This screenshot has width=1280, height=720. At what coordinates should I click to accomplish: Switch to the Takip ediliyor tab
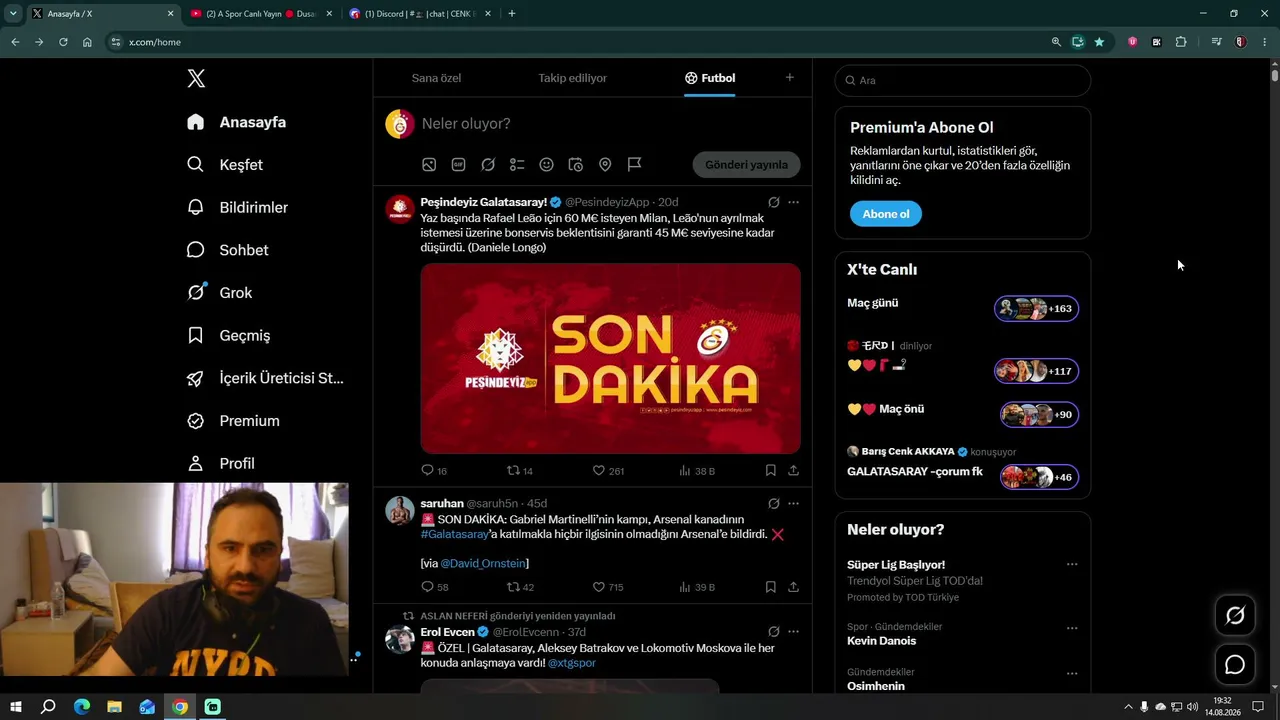coord(572,78)
